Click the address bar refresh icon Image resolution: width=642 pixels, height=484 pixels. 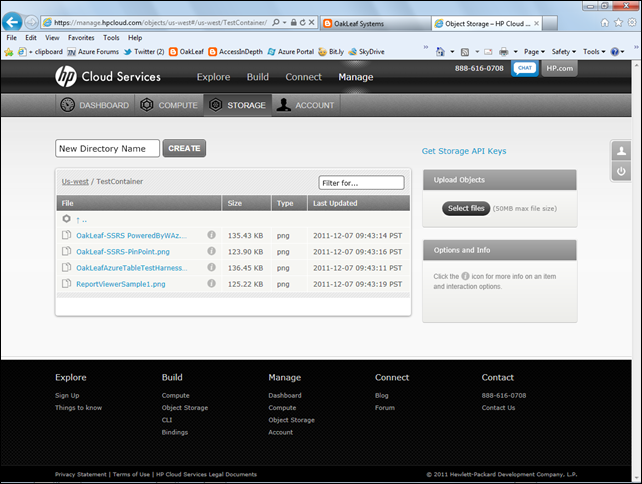[x=303, y=22]
